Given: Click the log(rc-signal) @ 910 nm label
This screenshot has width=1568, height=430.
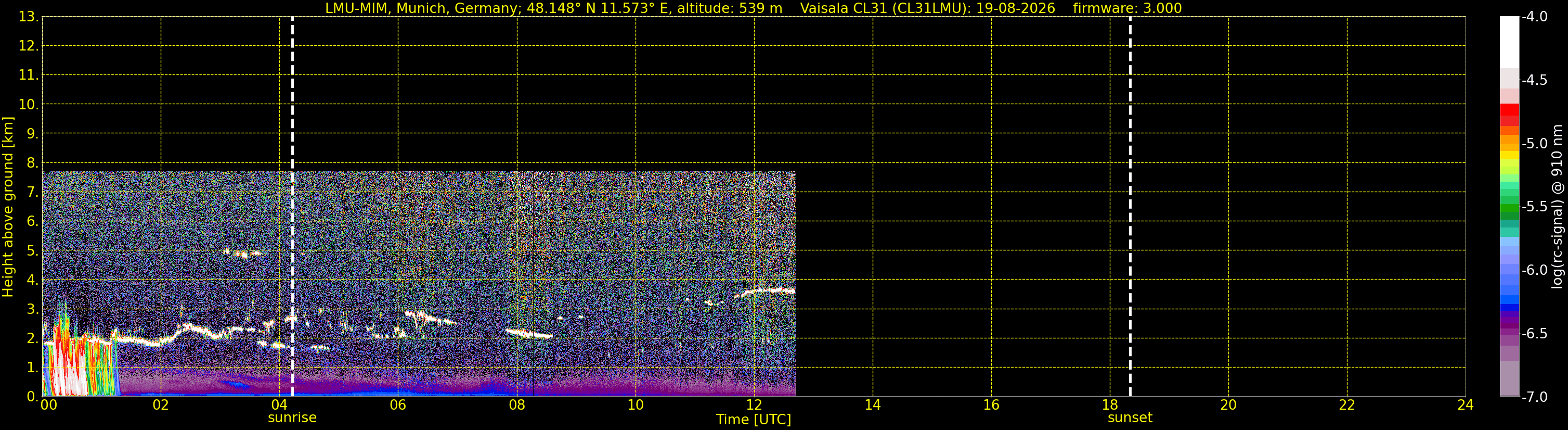Looking at the screenshot, I should pyautogui.click(x=1557, y=207).
